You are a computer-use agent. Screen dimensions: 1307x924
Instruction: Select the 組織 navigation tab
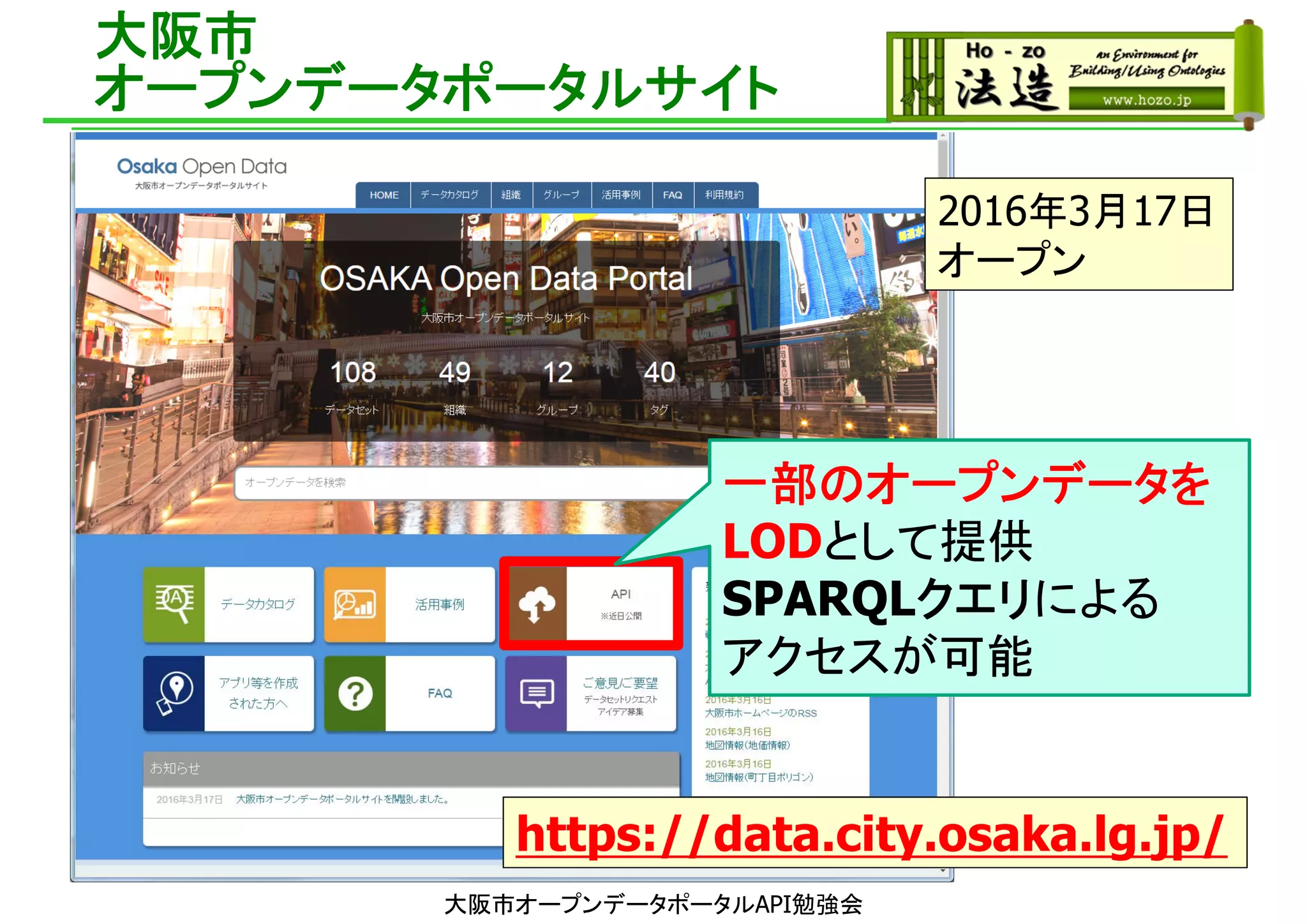[511, 195]
